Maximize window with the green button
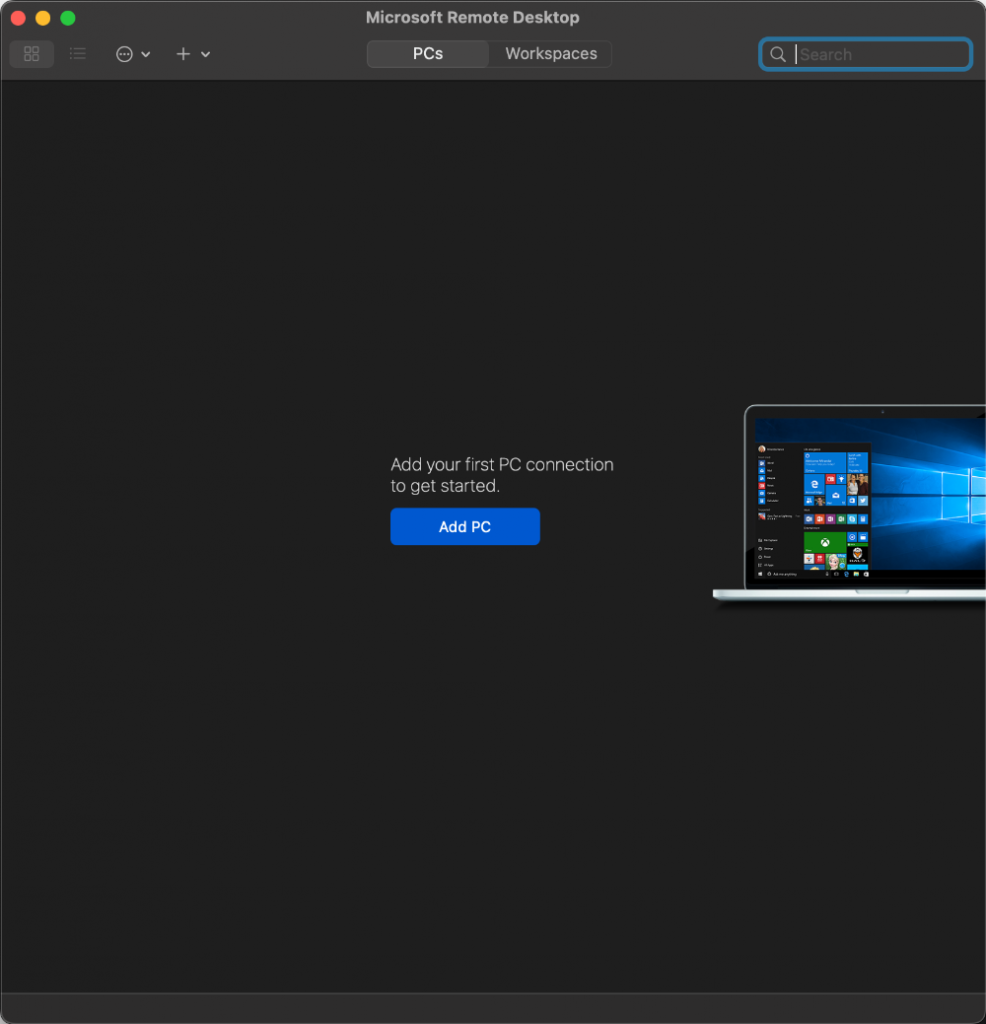The width and height of the screenshot is (986, 1024). click(x=68, y=18)
